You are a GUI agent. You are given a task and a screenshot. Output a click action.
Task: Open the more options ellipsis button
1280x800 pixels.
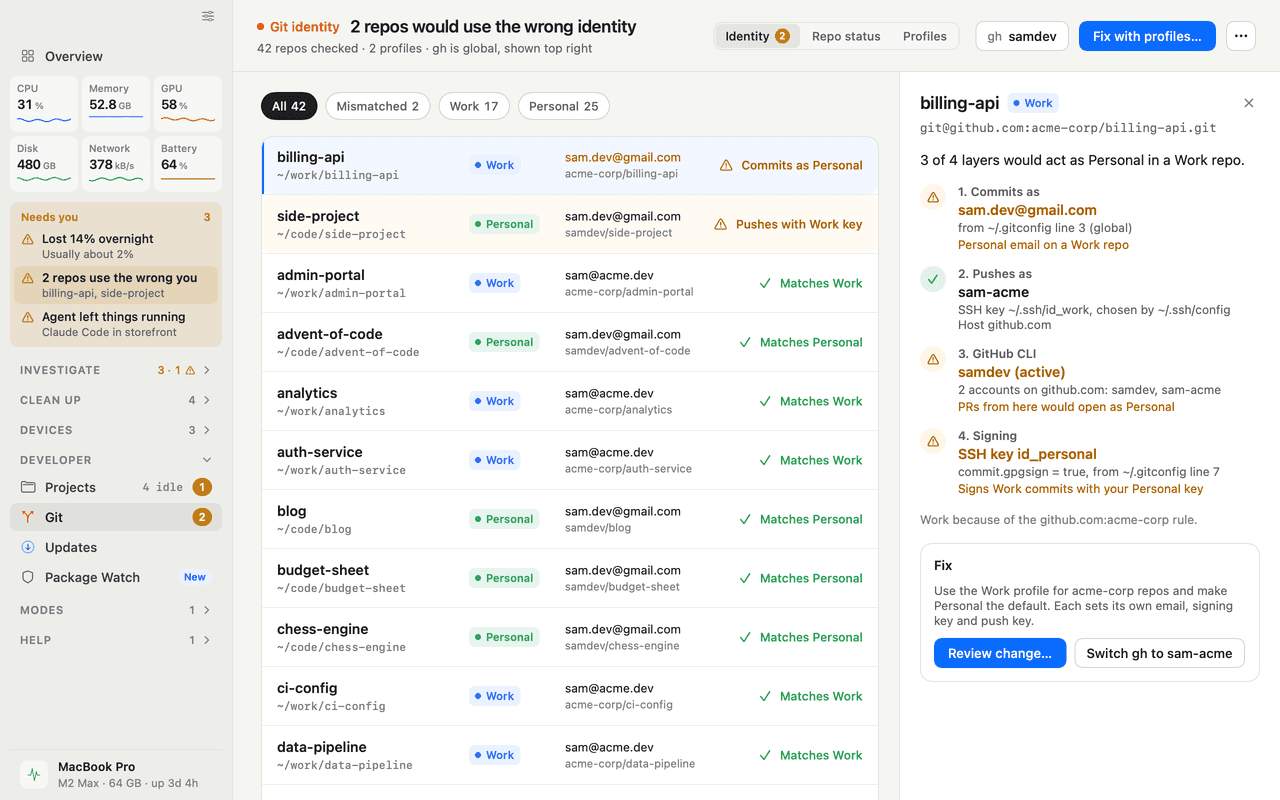pos(1241,36)
